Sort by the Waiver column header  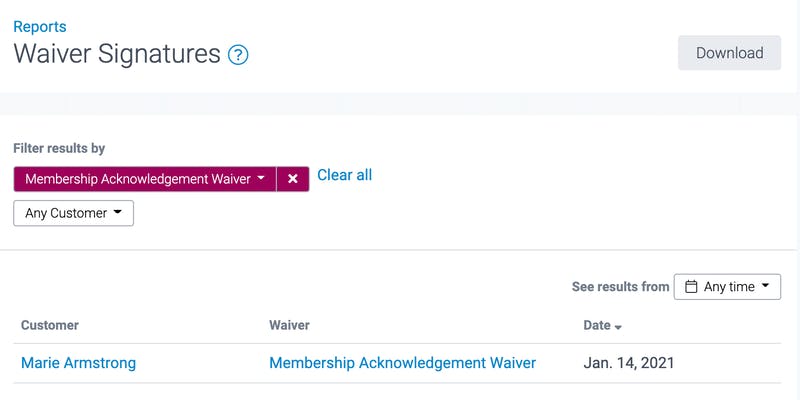tap(289, 325)
